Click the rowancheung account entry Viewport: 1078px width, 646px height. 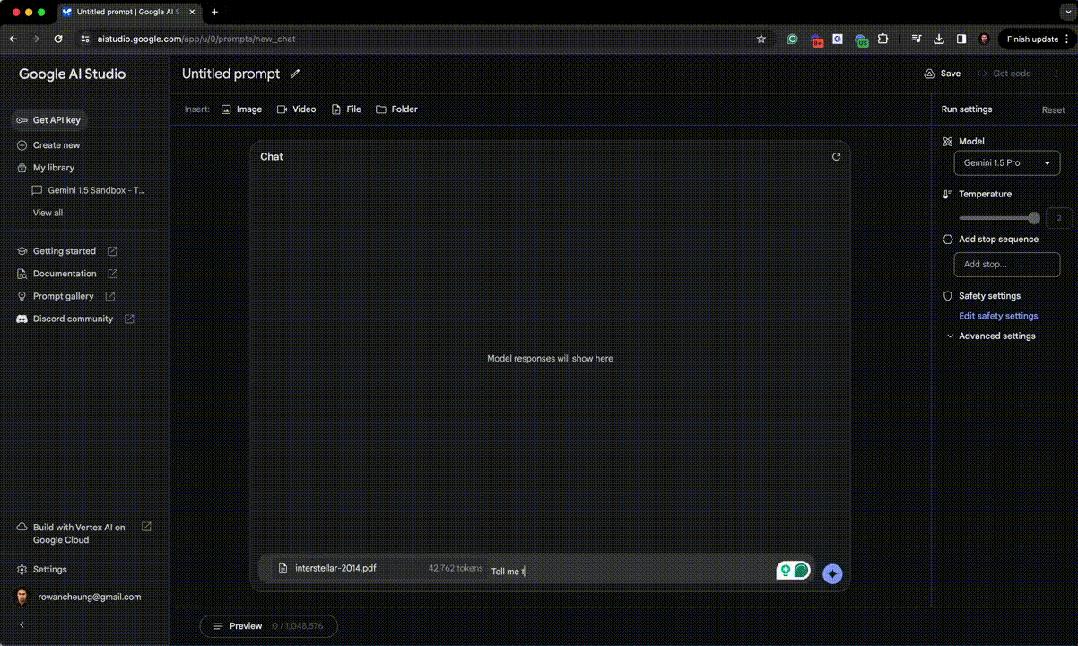[78, 597]
